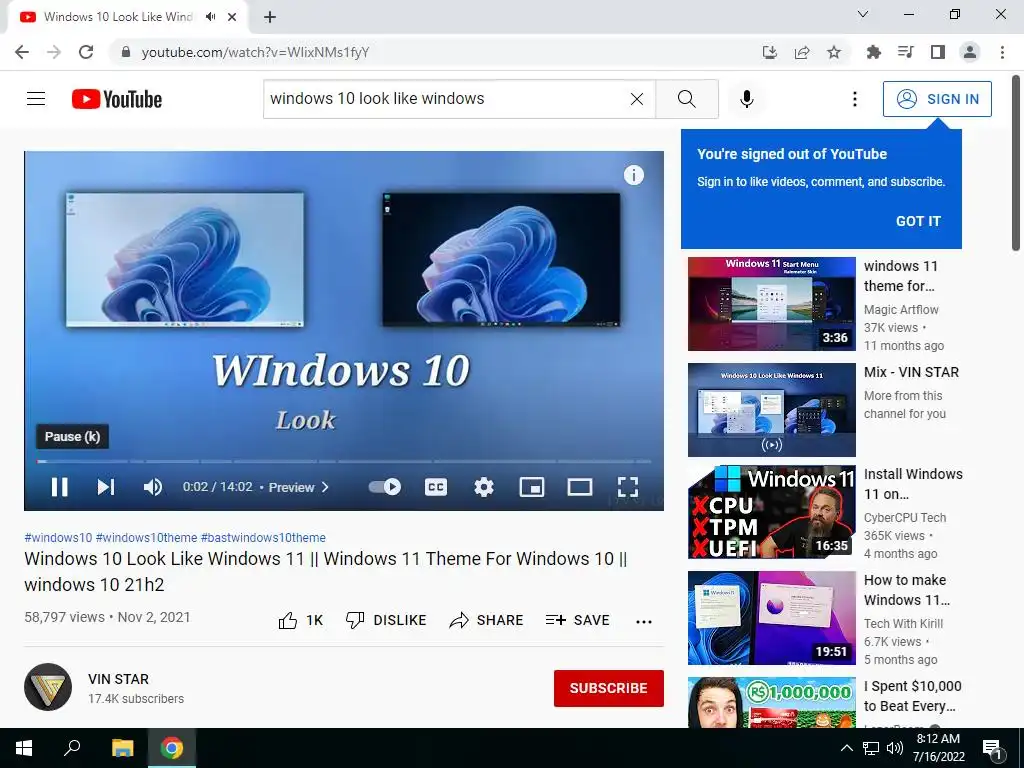This screenshot has width=1024, height=768.
Task: Open more actions ellipsis under video
Action: (x=644, y=622)
